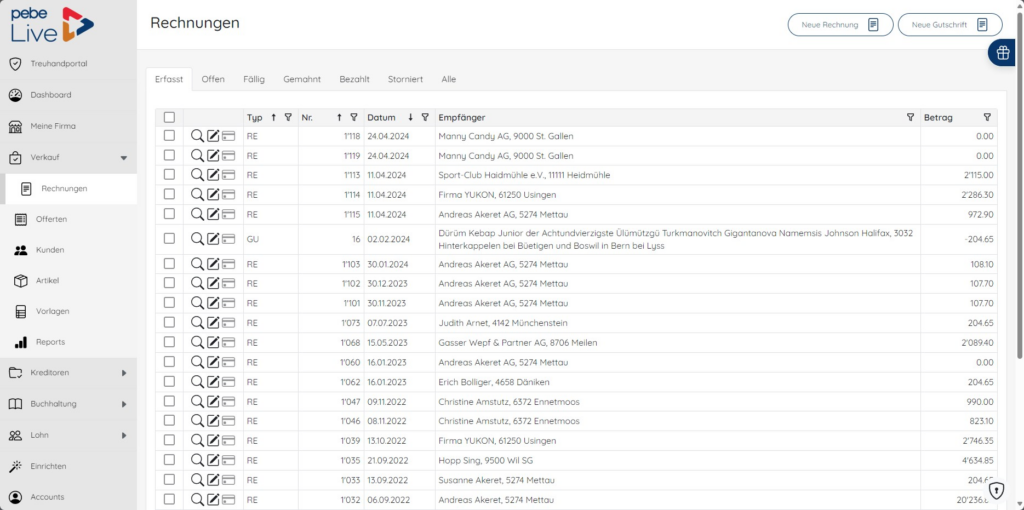Tick checkbox for Sport-Club Haidmühle invoice
Viewport: 1024px width, 510px height.
169,175
